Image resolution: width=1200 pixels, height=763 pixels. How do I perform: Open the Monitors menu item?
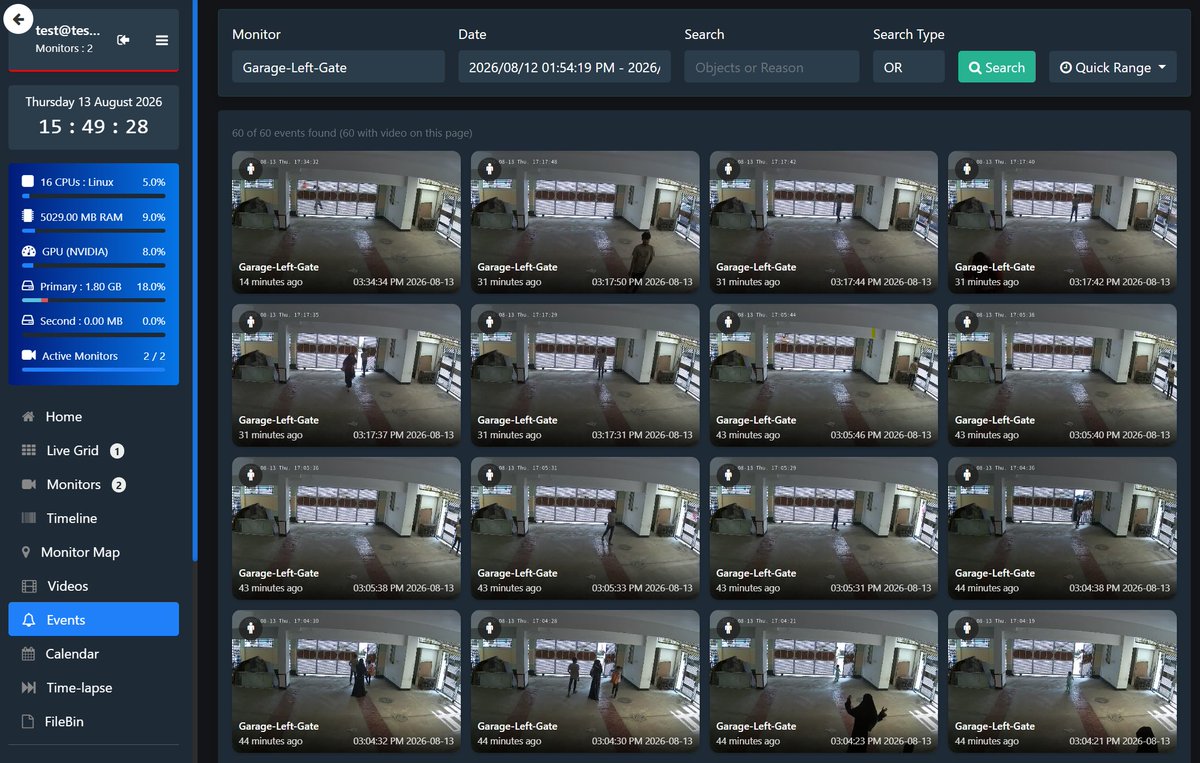click(x=94, y=485)
